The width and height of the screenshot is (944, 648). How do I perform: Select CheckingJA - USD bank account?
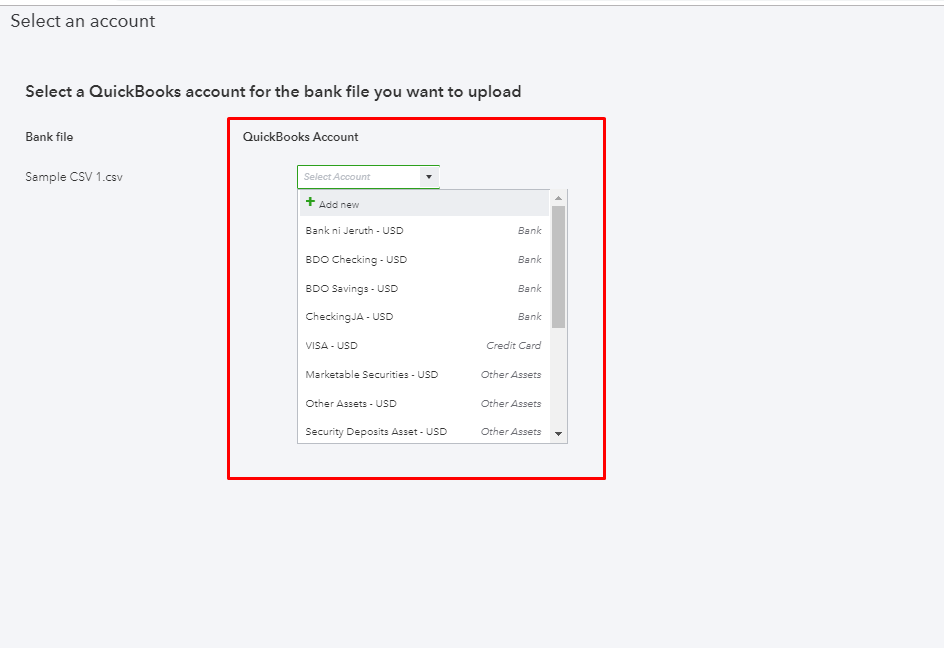[424, 317]
